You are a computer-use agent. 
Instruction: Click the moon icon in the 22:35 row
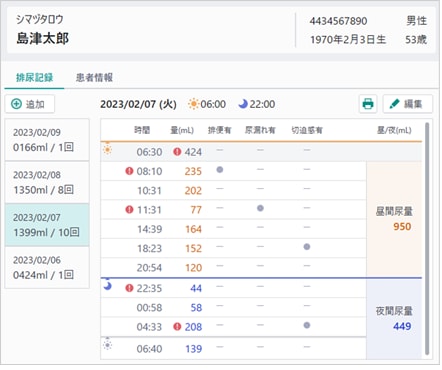[x=107, y=285]
